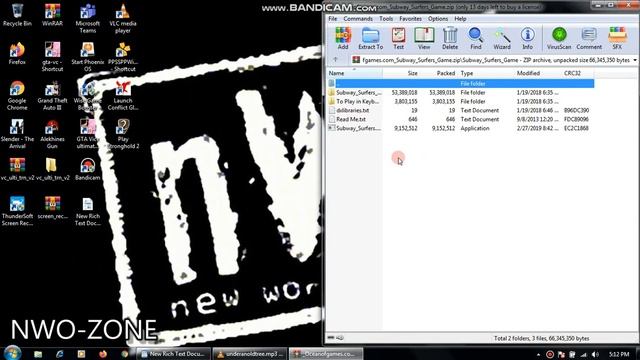This screenshot has width=640, height=360.
Task: Click the Info toolbar icon
Action: click(527, 38)
